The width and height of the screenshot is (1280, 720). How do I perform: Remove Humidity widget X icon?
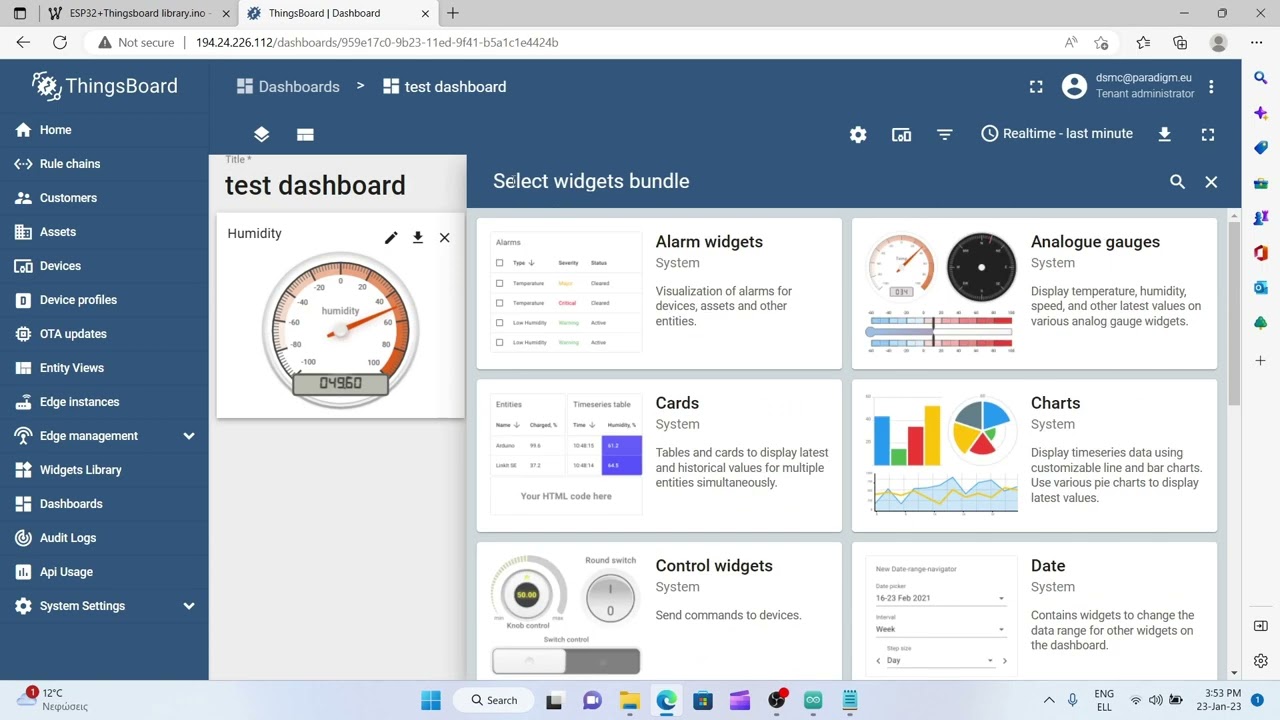point(444,238)
